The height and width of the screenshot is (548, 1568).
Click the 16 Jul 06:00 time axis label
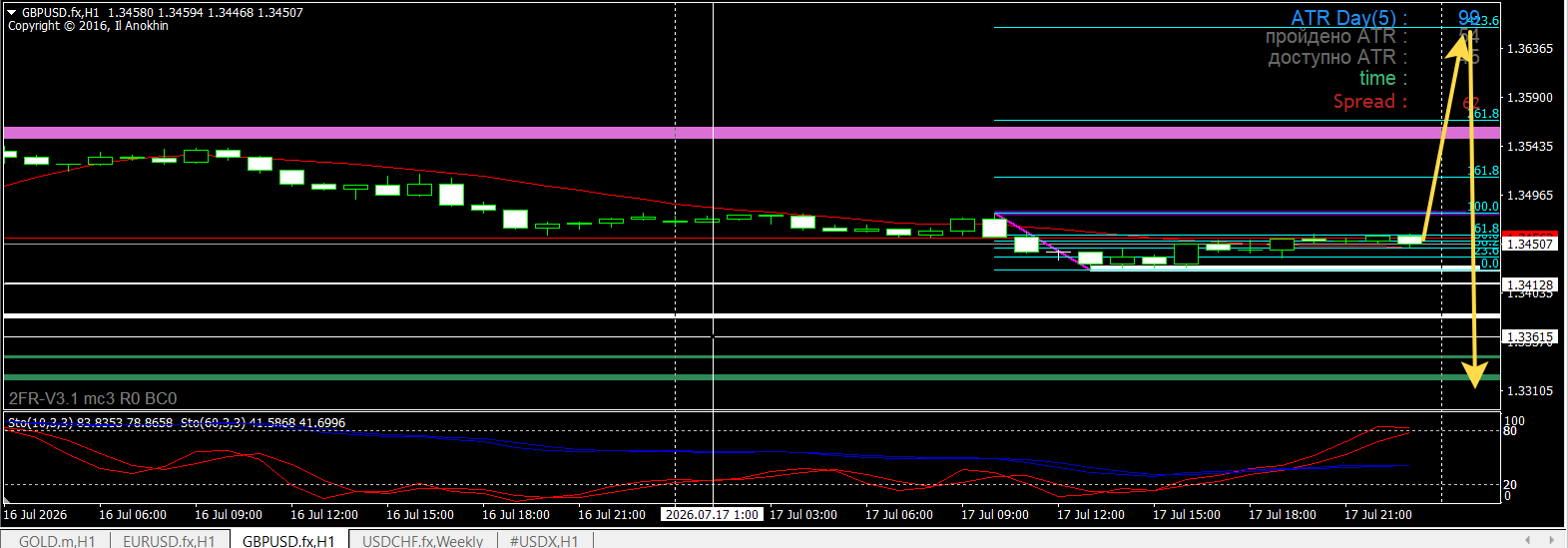[133, 514]
